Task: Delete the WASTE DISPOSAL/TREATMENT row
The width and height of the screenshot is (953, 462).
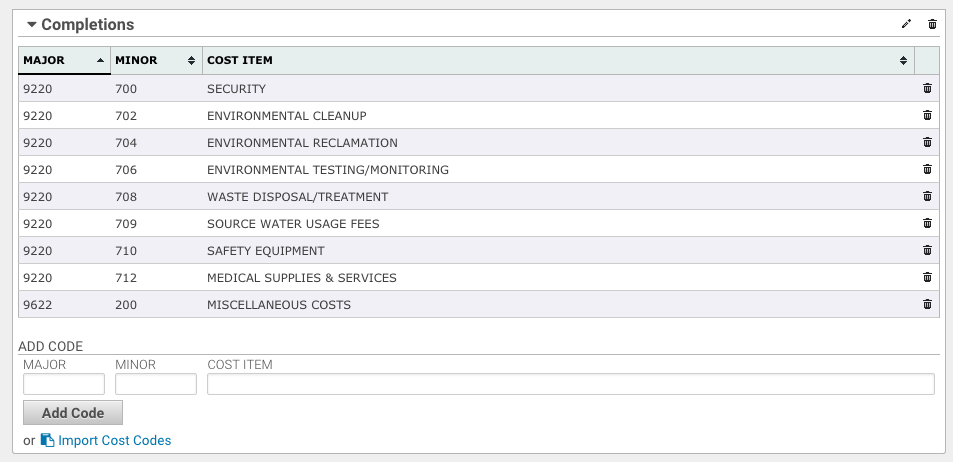Action: click(927, 196)
